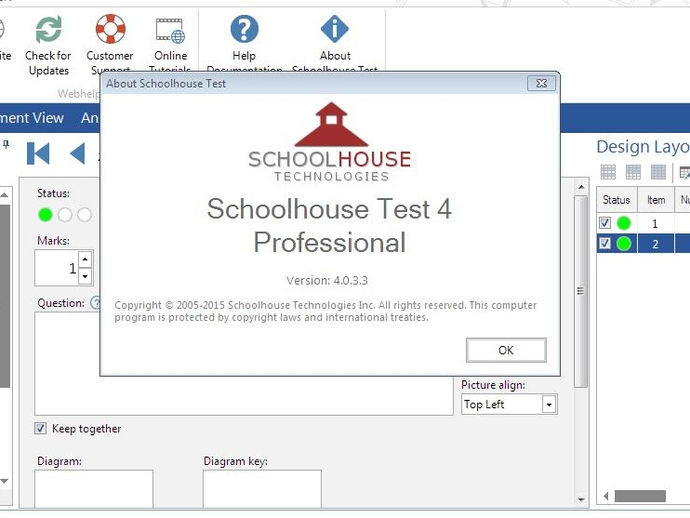Click item list horizontal scrollbar thumb
The width and height of the screenshot is (690, 518).
click(x=640, y=496)
